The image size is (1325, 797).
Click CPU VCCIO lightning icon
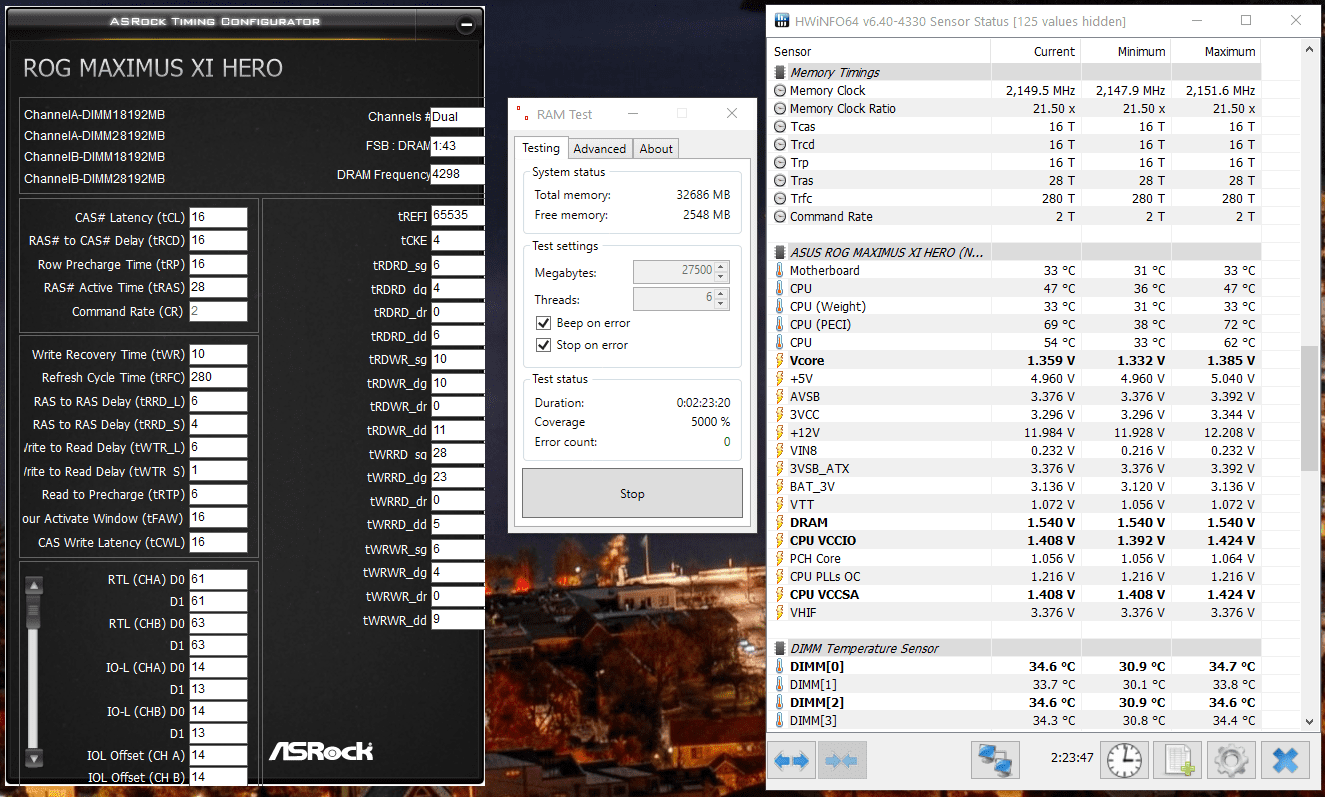(780, 540)
